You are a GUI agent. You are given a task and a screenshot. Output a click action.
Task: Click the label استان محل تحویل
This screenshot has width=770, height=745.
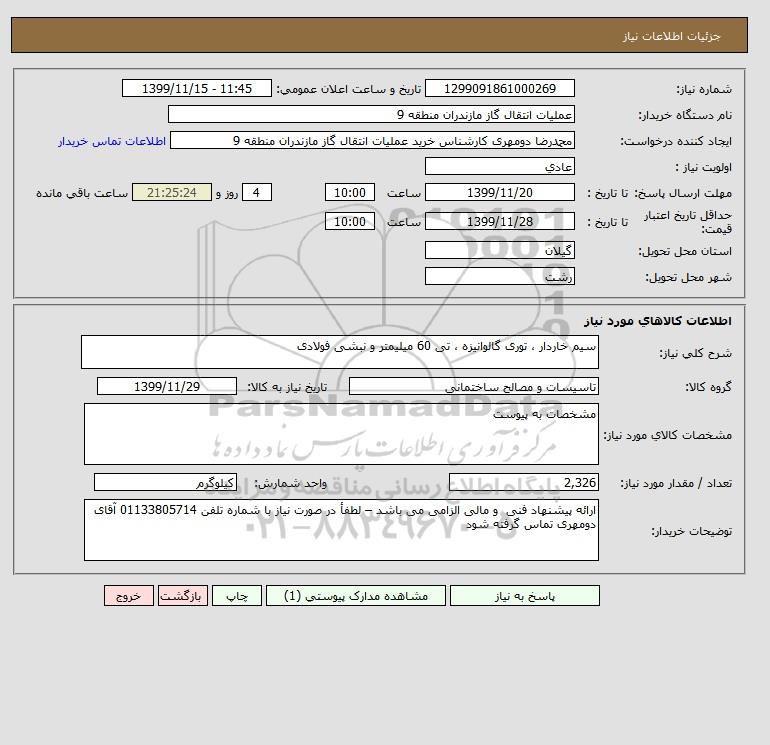pos(685,252)
